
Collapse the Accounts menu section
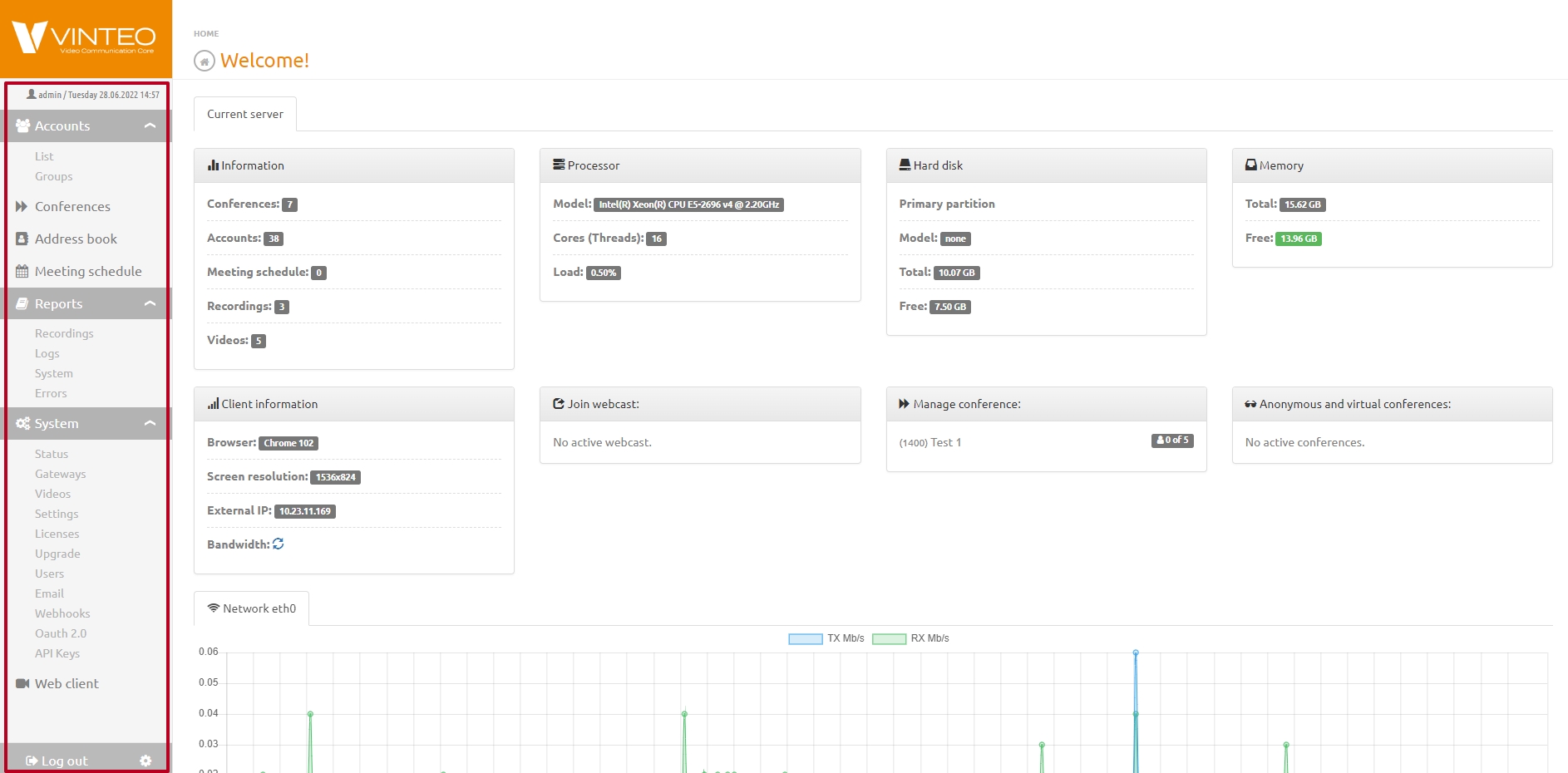click(150, 126)
